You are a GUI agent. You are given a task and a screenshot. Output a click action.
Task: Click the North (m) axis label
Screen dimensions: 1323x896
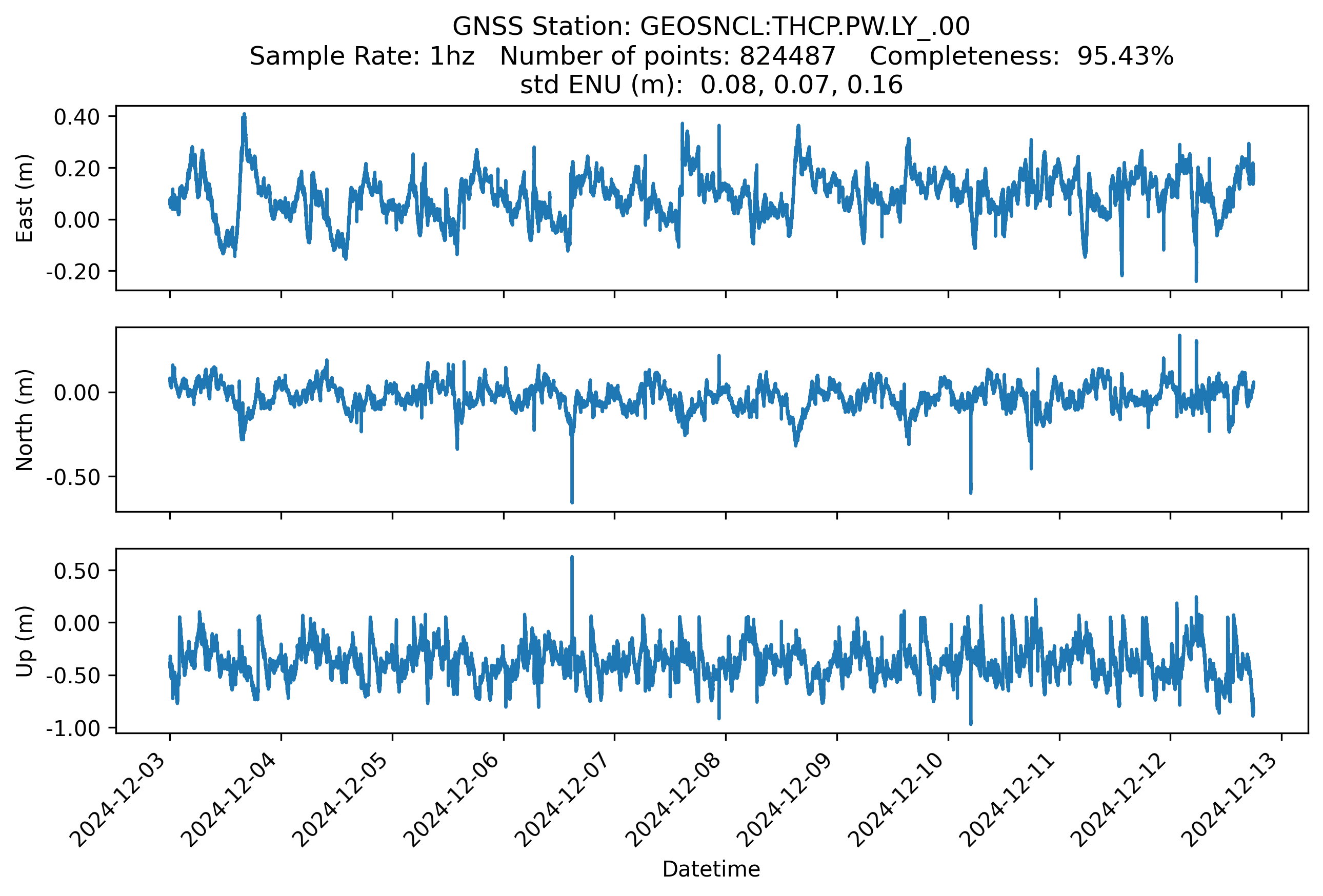tap(24, 420)
